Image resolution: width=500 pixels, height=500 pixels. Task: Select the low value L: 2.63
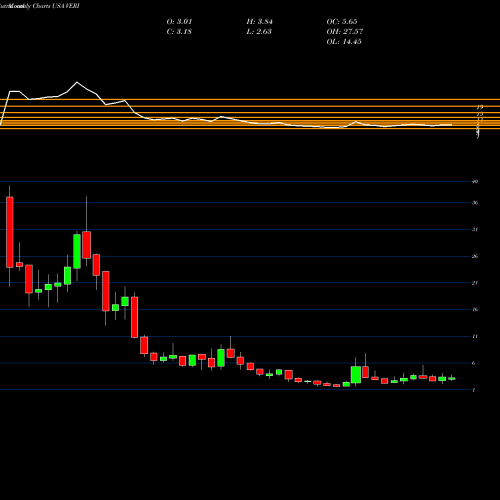click(x=259, y=32)
